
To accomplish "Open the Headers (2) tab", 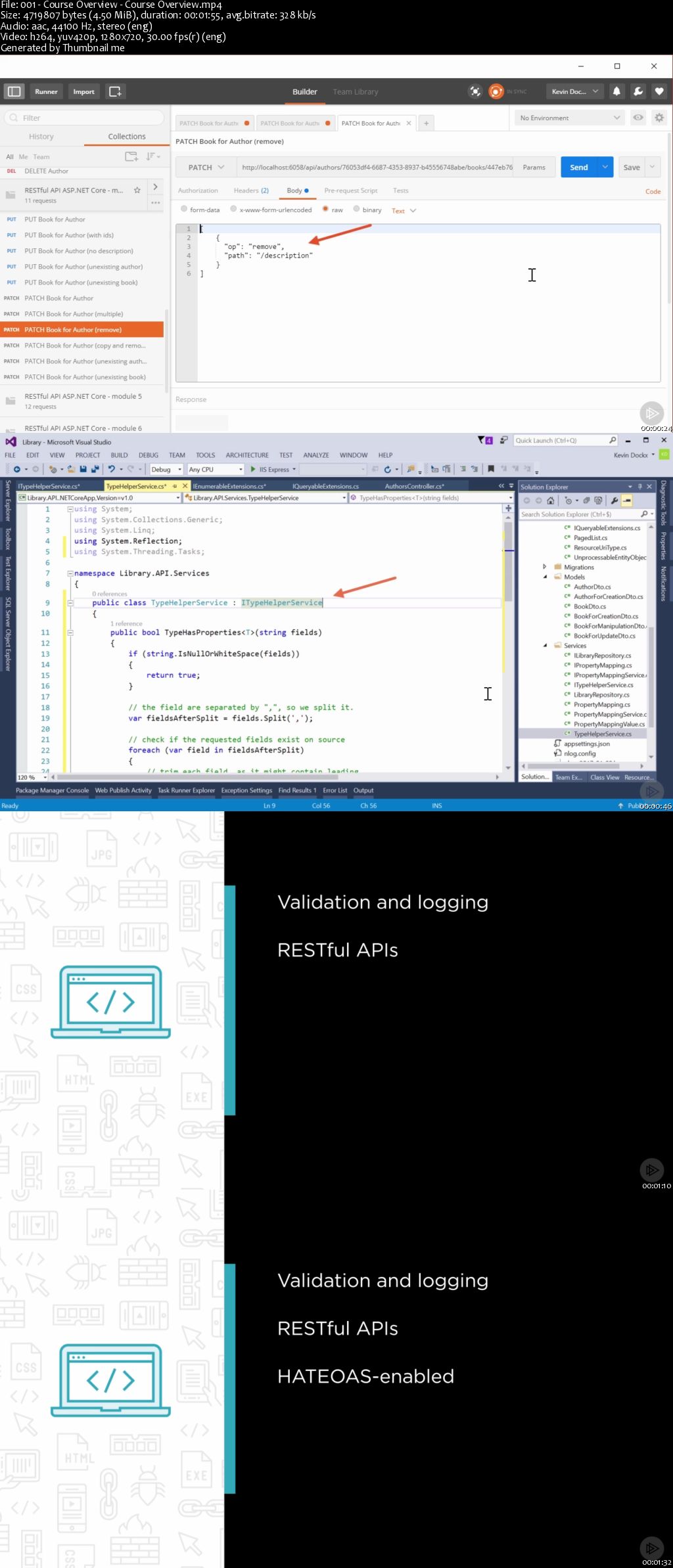I will [251, 190].
